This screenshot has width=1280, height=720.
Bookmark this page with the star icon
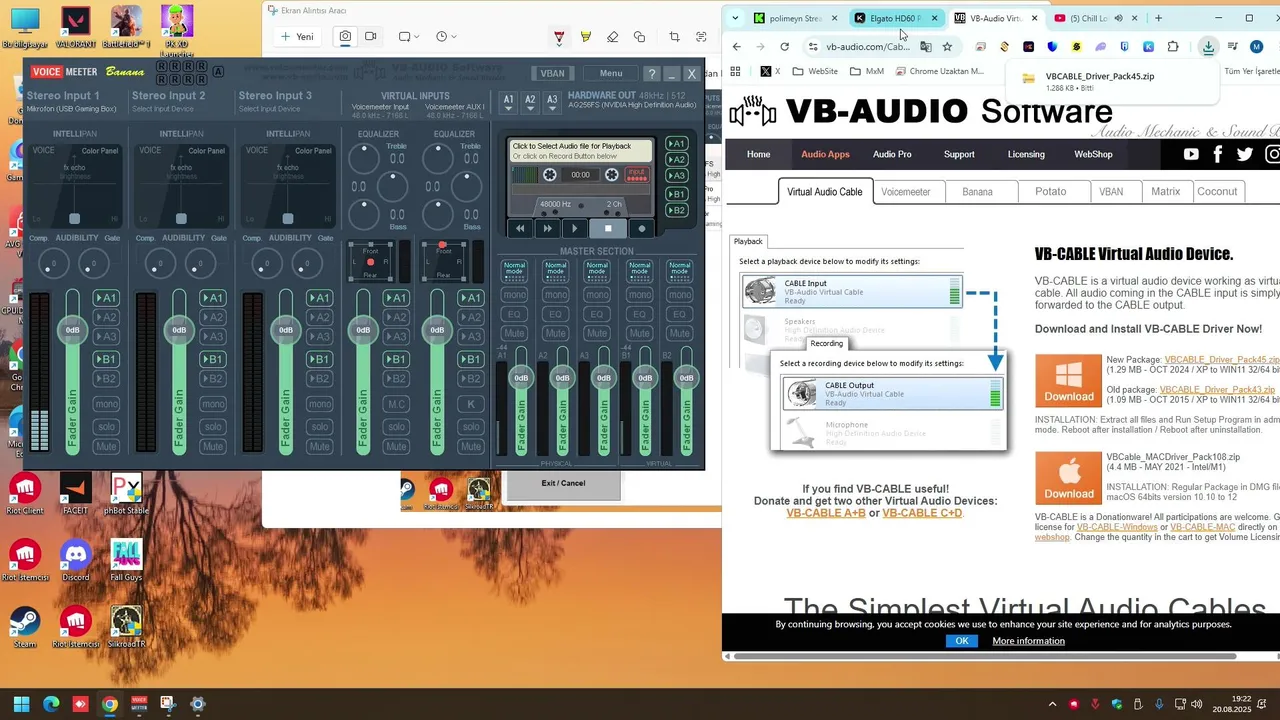point(947,47)
